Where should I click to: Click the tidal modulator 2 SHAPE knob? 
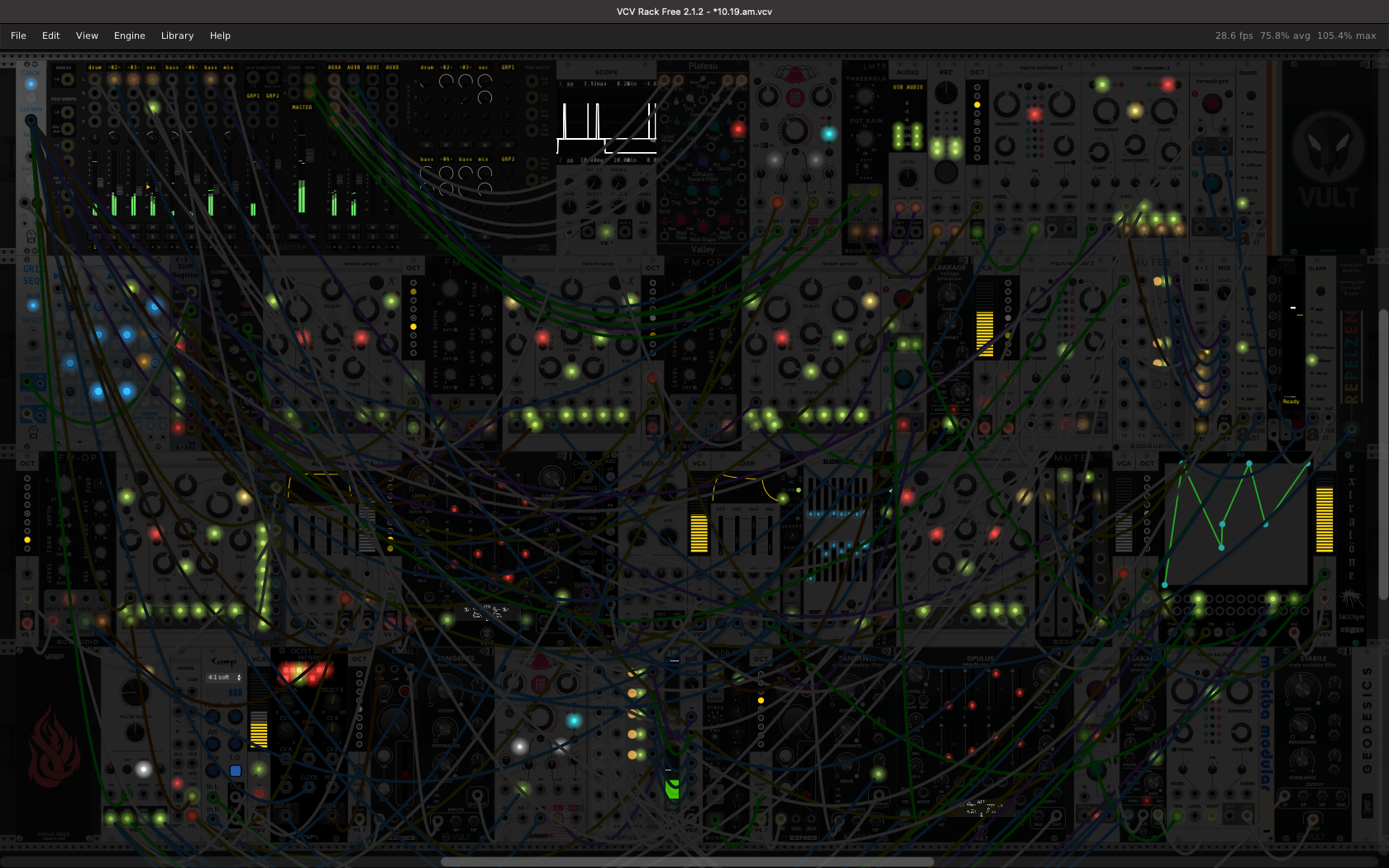point(1163,110)
